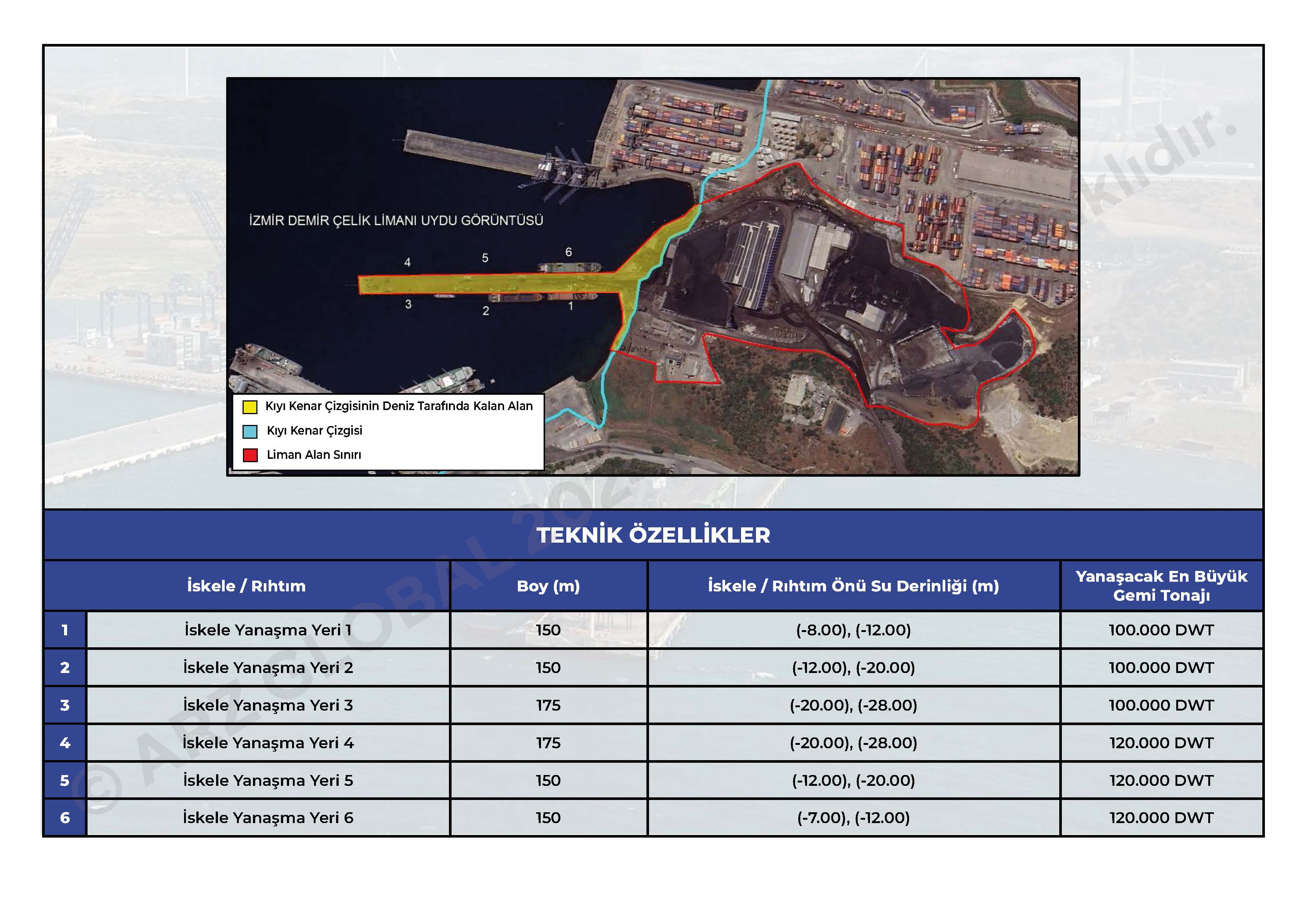
Task: Click length '150' for Yanaşma Yeri 5
Action: coord(548,781)
